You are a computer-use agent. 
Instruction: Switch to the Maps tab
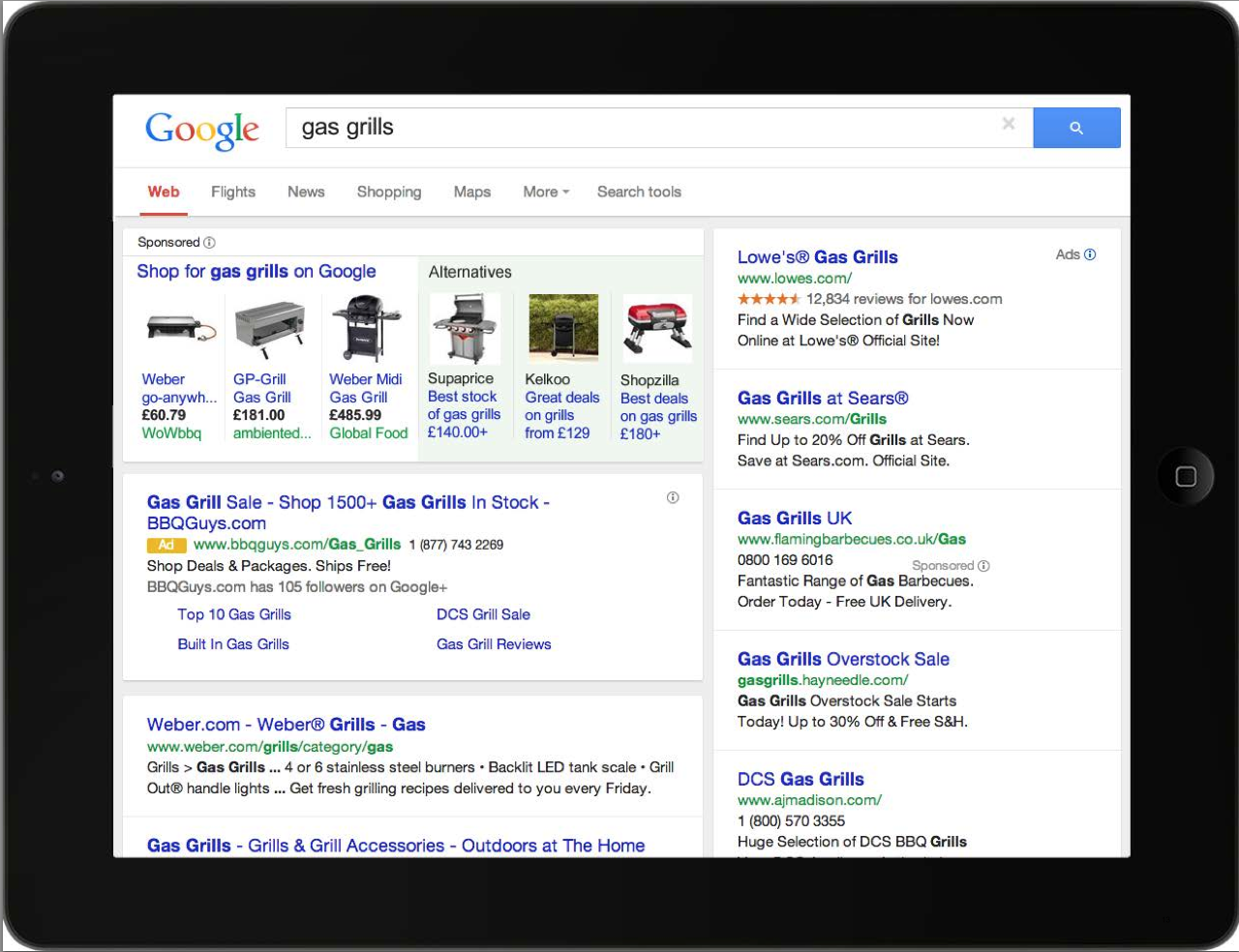click(472, 192)
